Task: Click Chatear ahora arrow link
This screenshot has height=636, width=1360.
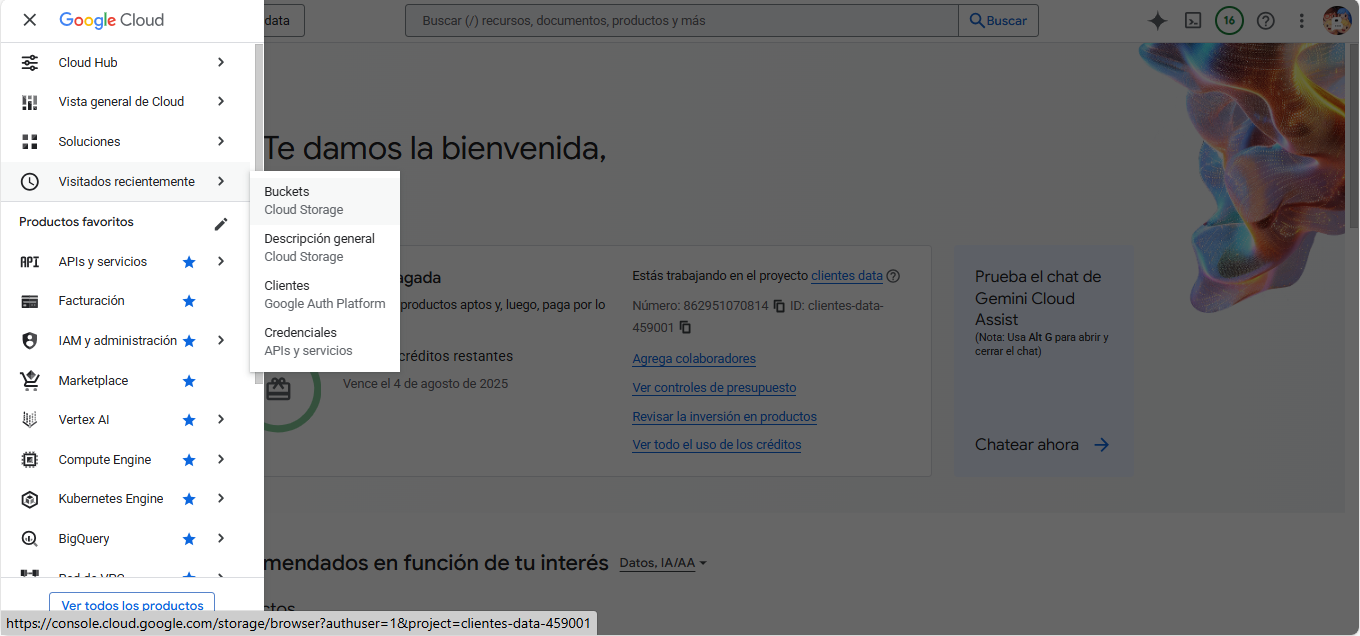Action: [1043, 445]
